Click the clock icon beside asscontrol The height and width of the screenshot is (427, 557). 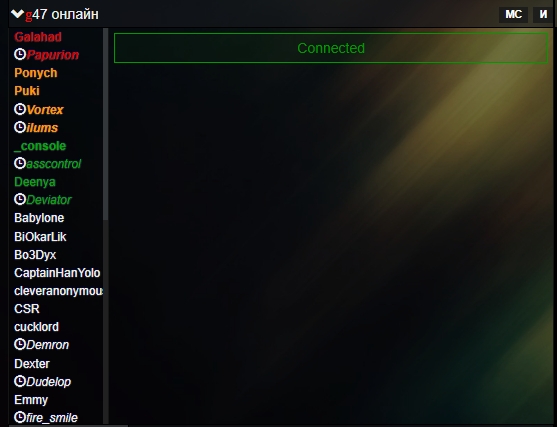(x=20, y=163)
